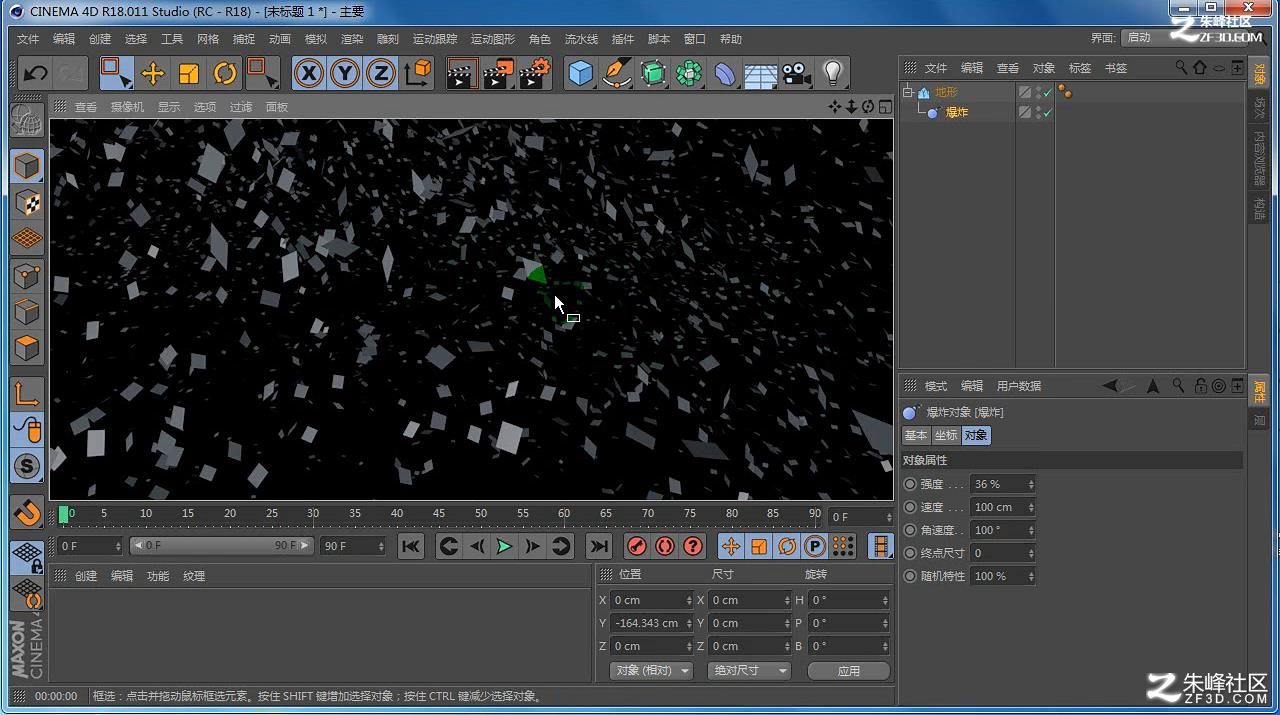Click stepper of Y position -164.343 cm field

click(688, 623)
